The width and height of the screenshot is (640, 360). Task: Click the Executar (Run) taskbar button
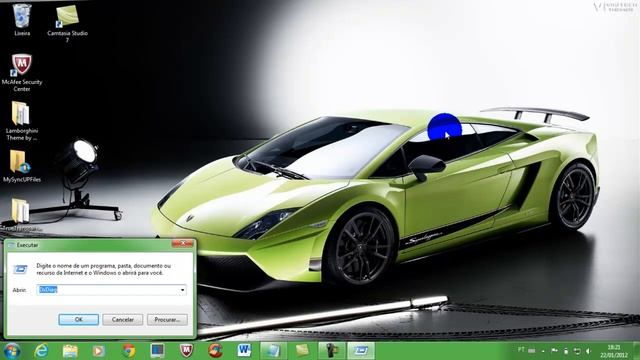361,351
